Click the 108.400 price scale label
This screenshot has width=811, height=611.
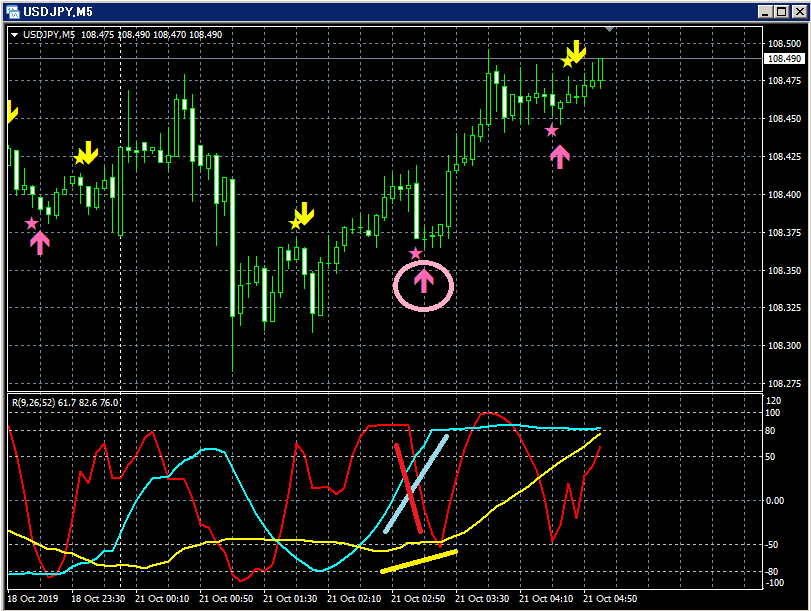[784, 195]
